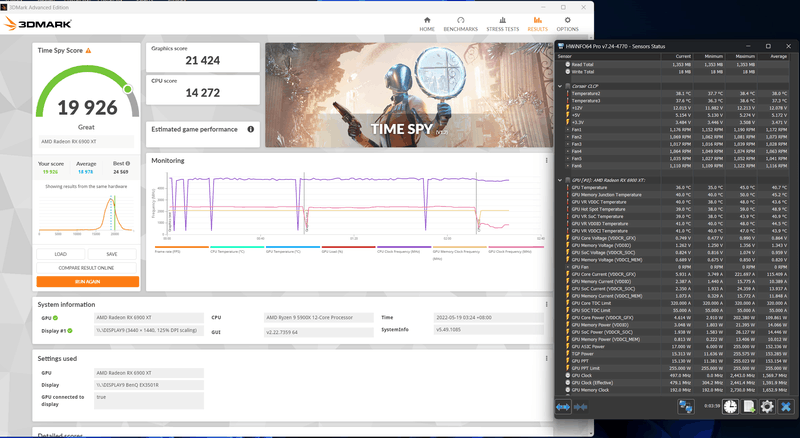The height and width of the screenshot is (438, 800).
Task: Click the GPU Temperature row sensor icon
Action: (568, 187)
